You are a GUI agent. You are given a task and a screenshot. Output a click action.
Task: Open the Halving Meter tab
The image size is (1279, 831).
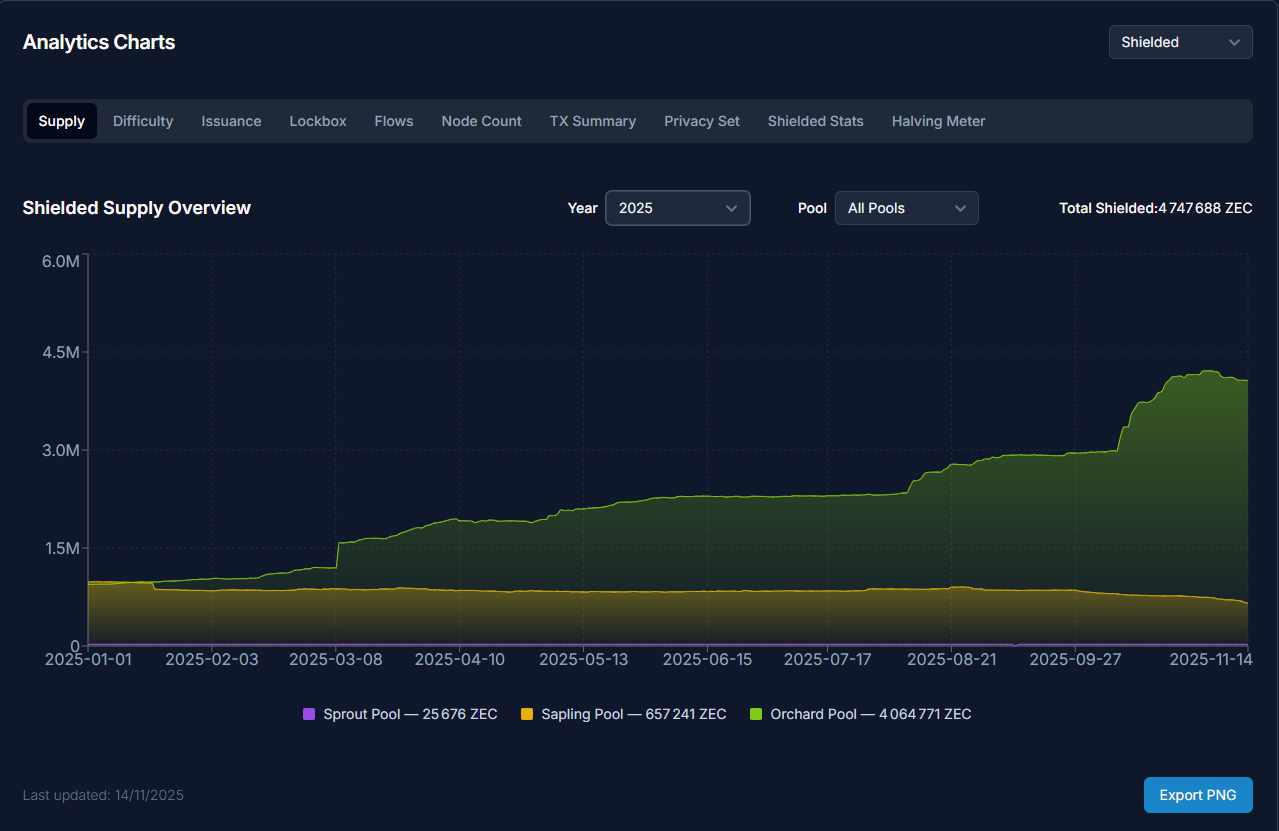(939, 121)
